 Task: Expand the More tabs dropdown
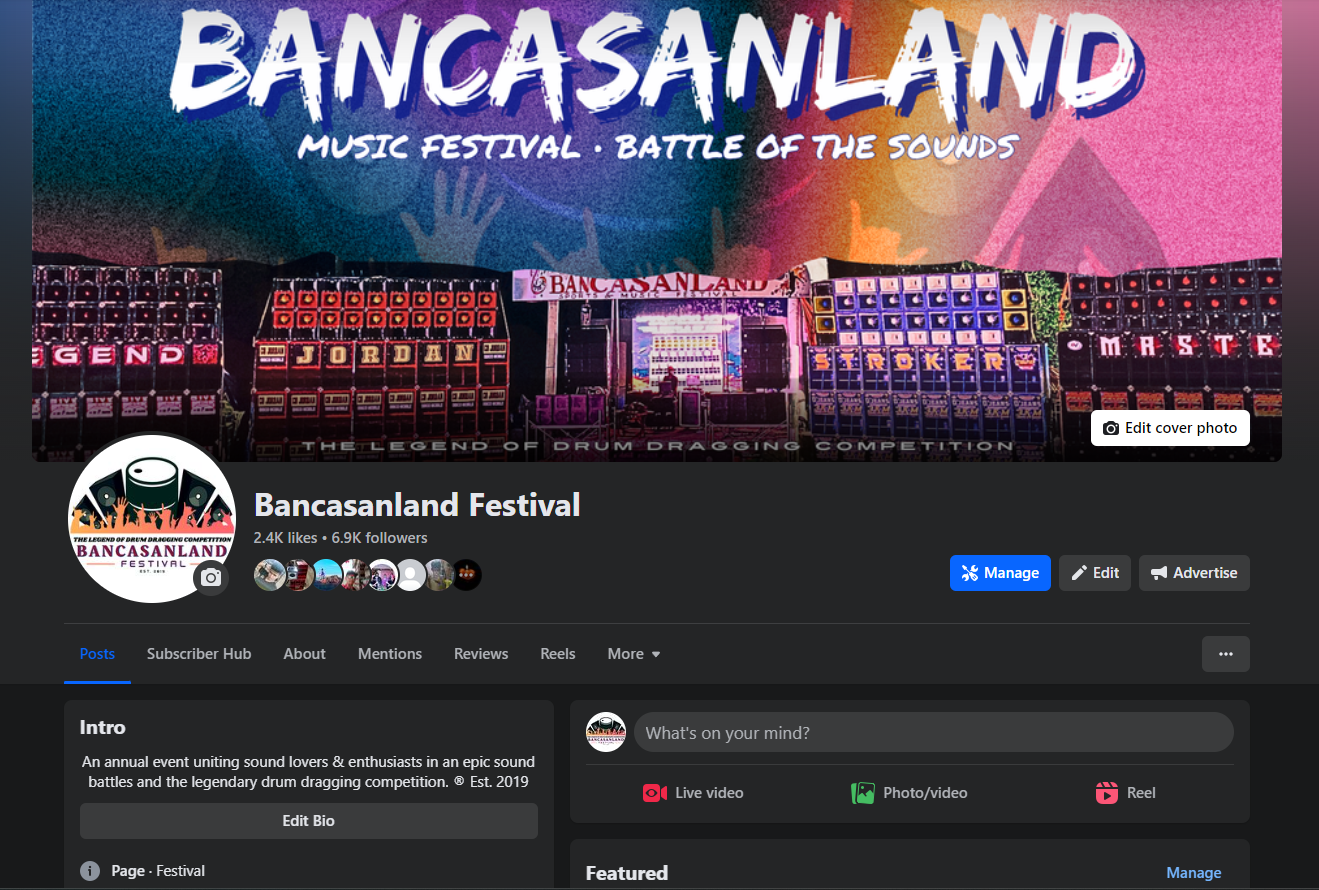[x=634, y=654]
